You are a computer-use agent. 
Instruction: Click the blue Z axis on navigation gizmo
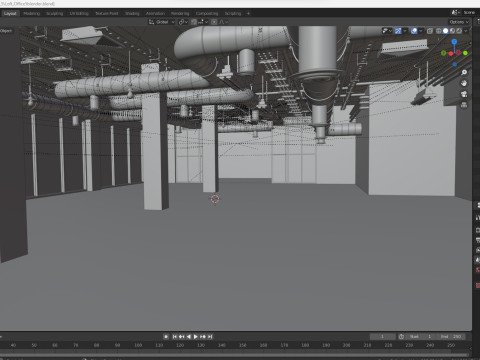pyautogui.click(x=454, y=41)
